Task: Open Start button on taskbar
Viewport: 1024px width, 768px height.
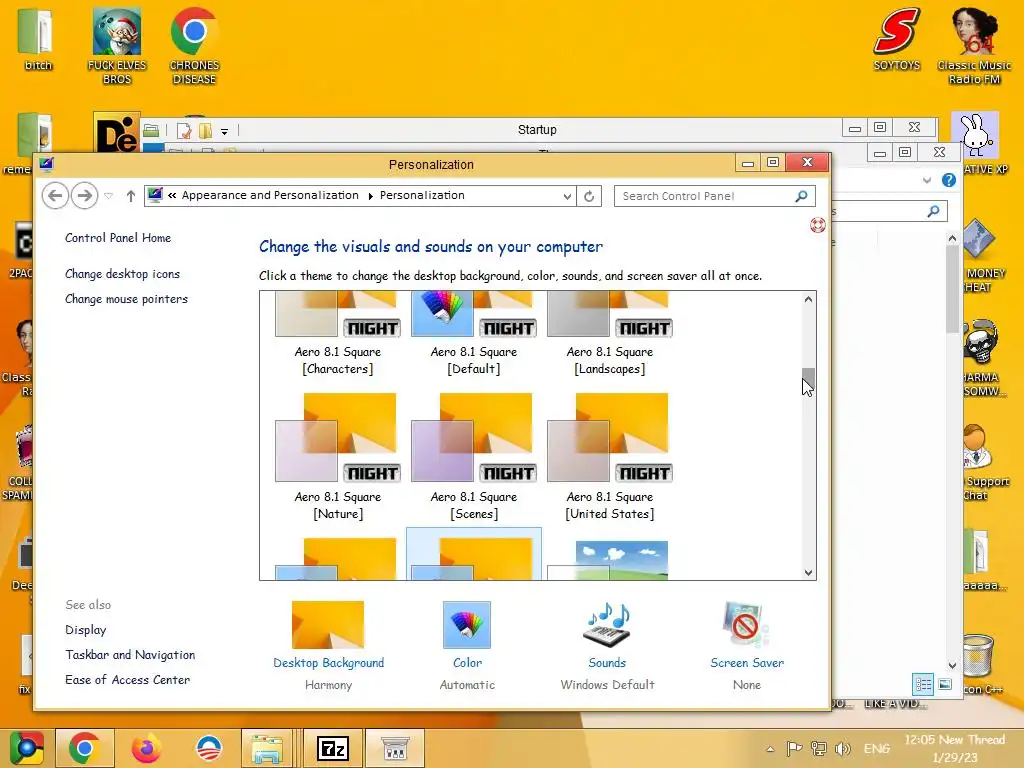Action: [26, 748]
